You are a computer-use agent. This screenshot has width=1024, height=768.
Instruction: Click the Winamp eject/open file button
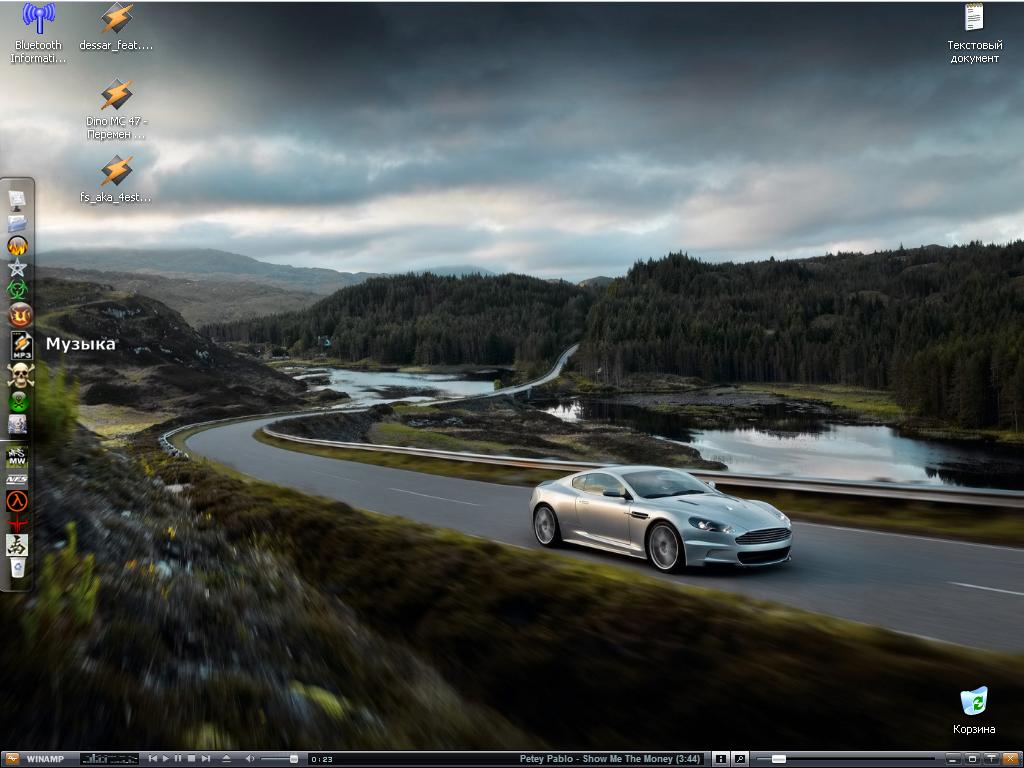tap(226, 759)
